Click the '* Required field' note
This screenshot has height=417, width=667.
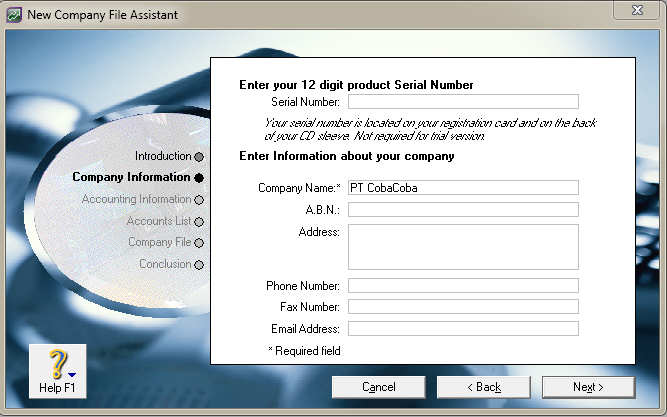tap(305, 351)
